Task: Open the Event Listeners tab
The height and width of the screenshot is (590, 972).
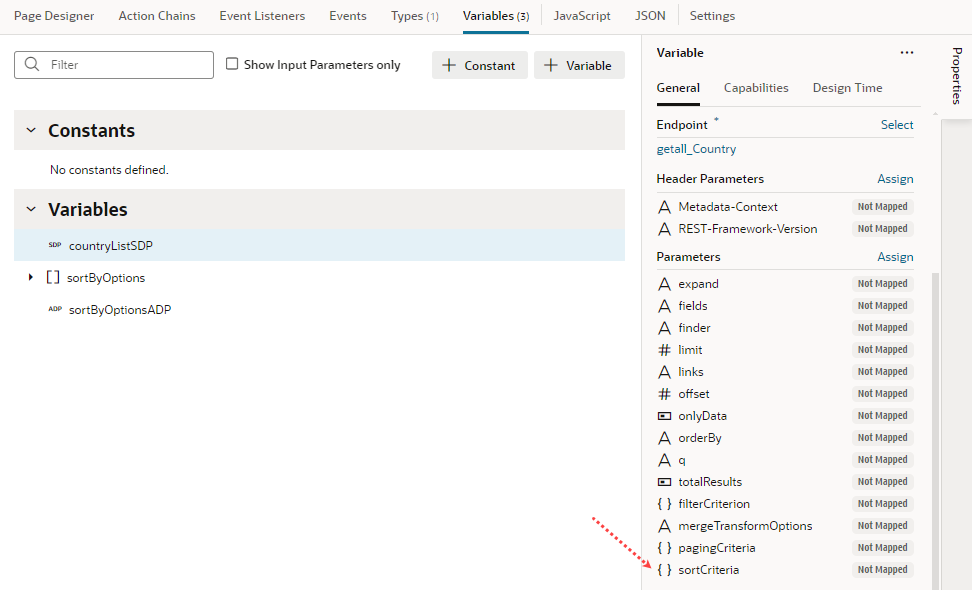Action: click(x=262, y=16)
